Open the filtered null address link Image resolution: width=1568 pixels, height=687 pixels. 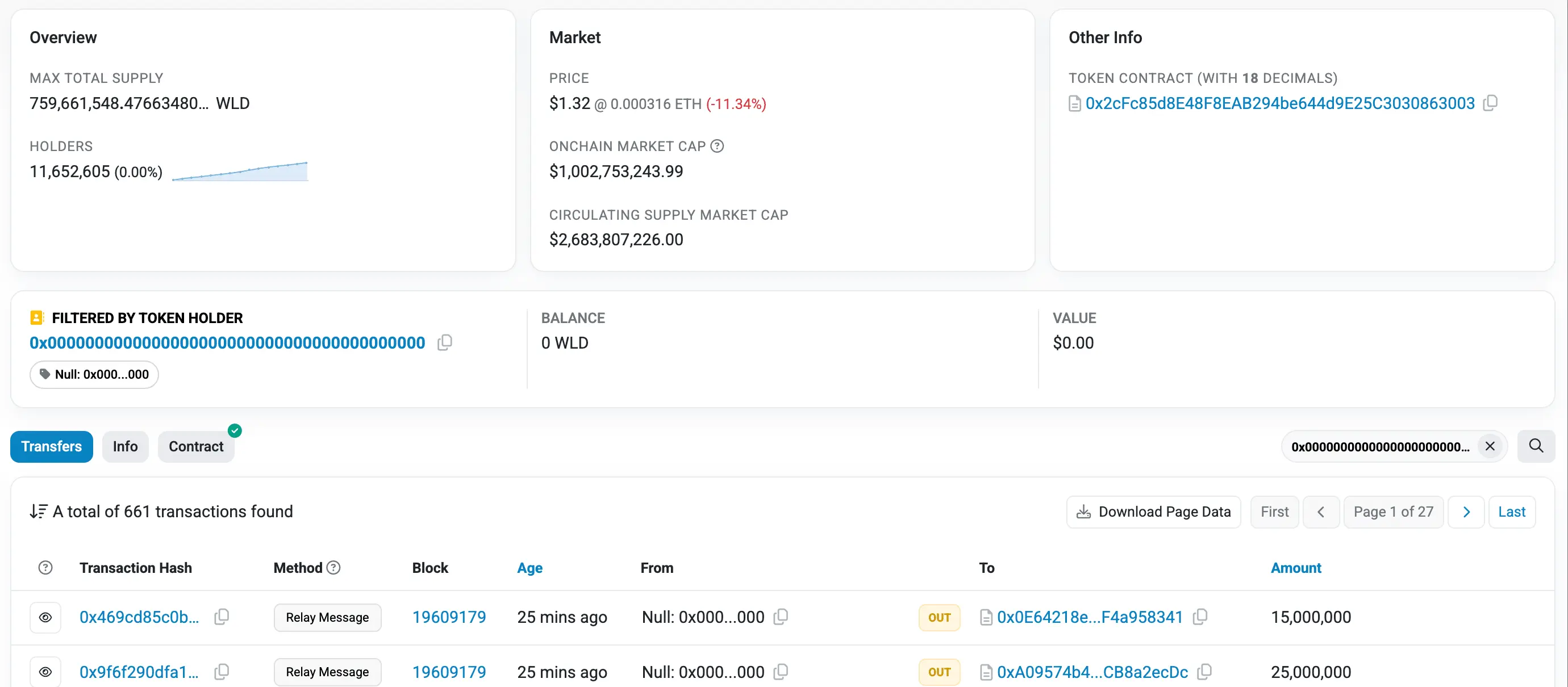(x=228, y=343)
